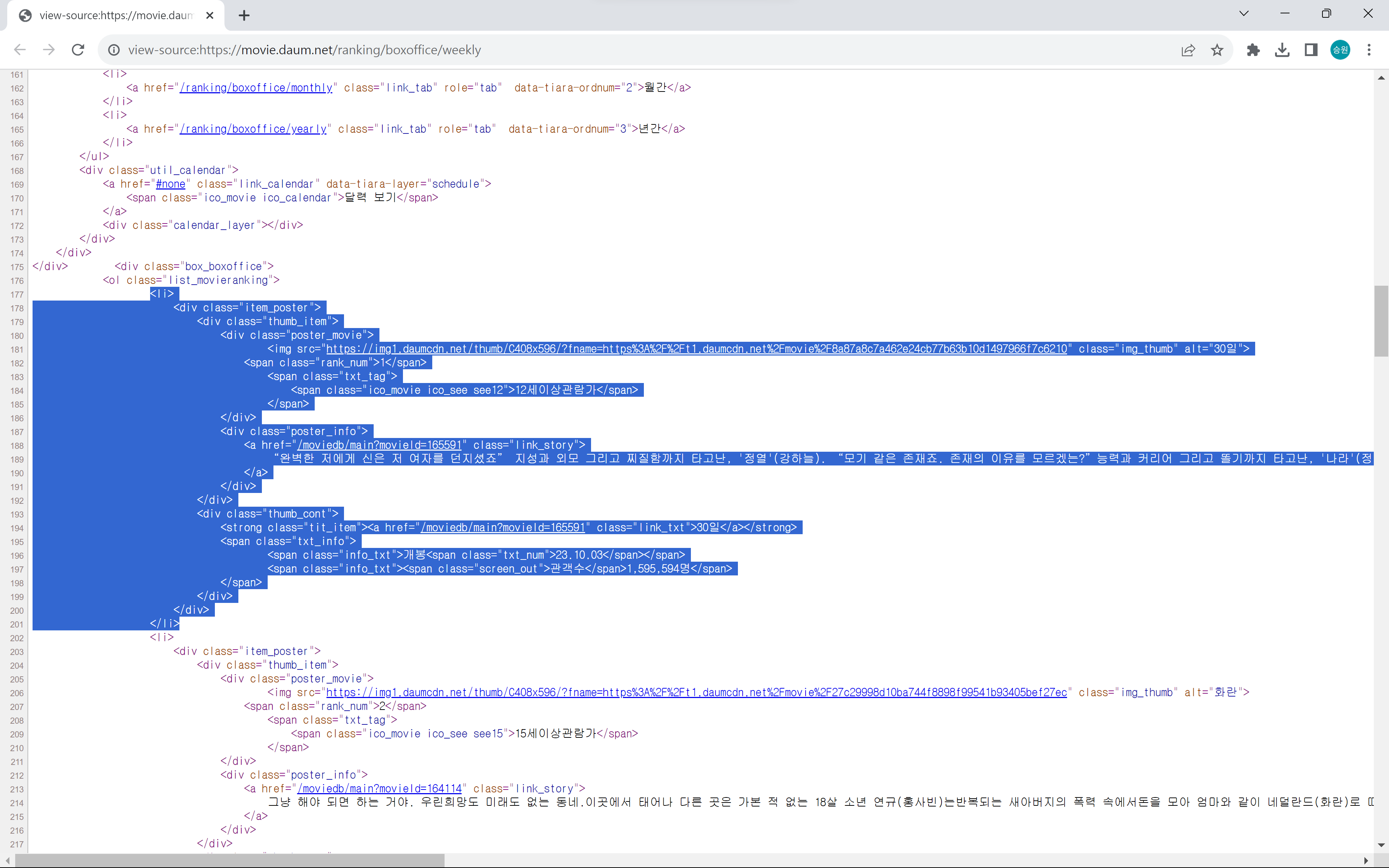Open a new tab with plus button
This screenshot has height=868, width=1389.
click(244, 16)
